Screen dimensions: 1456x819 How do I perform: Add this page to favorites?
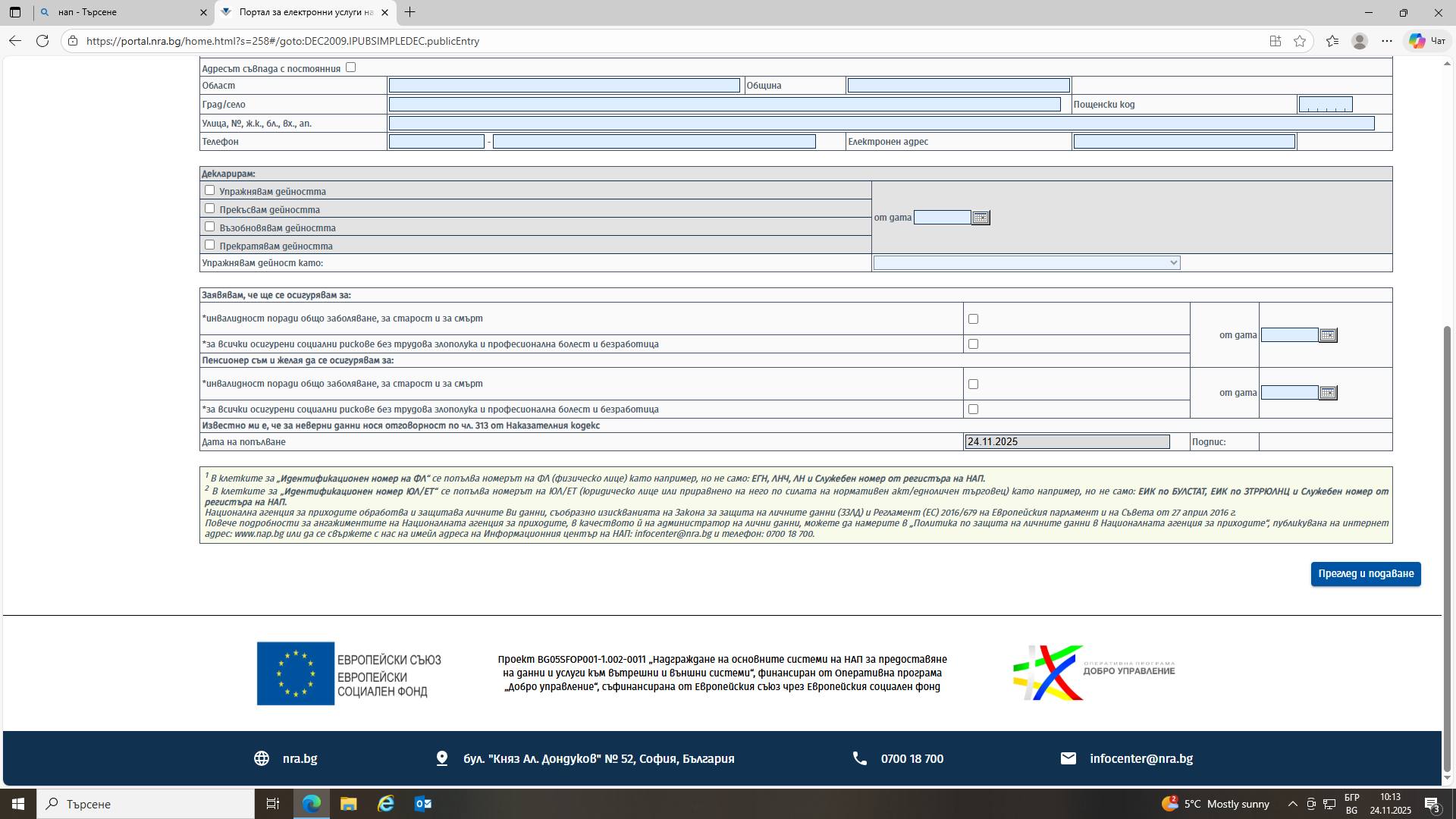[1300, 41]
